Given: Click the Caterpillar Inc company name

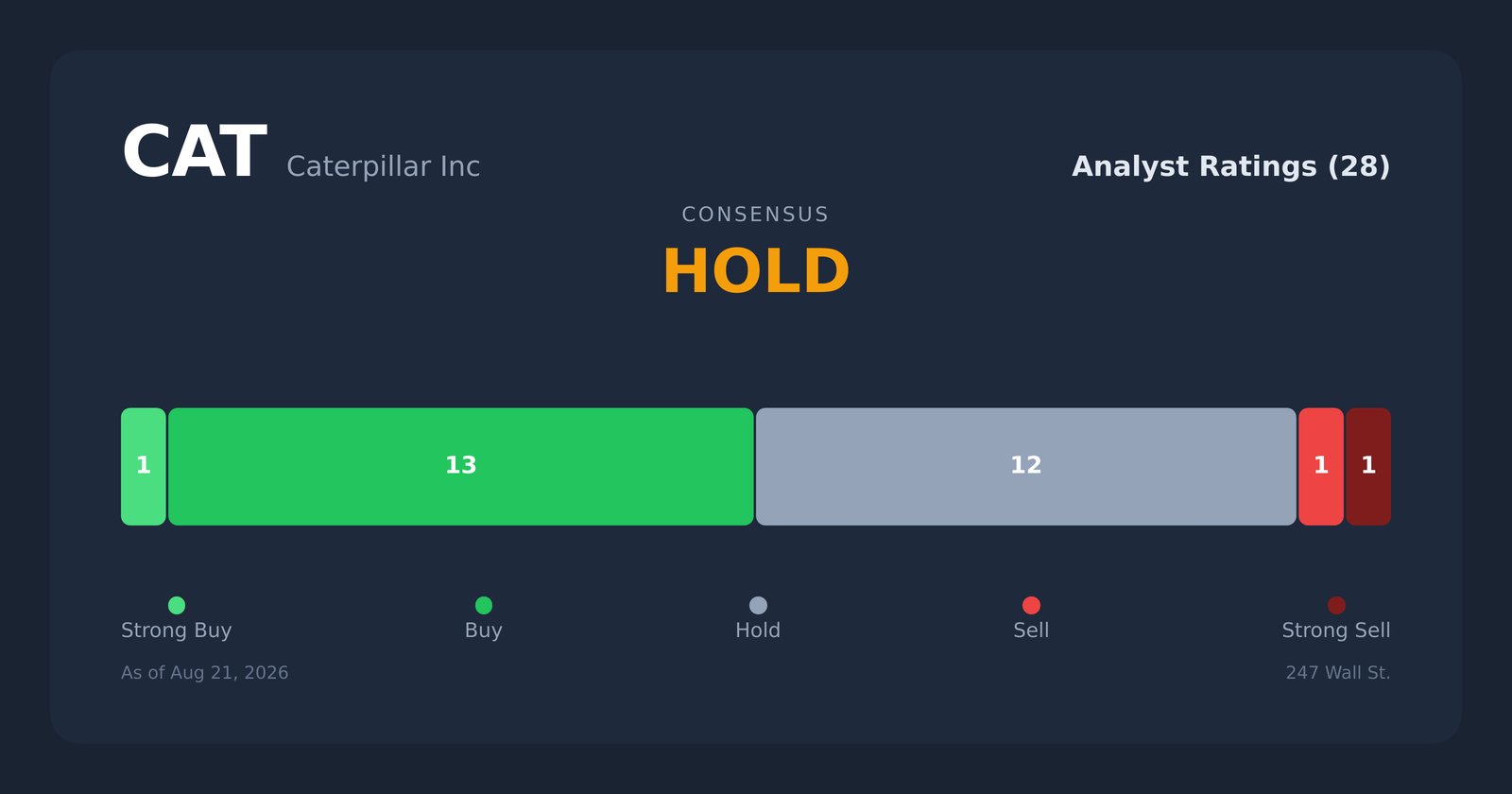Looking at the screenshot, I should [x=384, y=167].
